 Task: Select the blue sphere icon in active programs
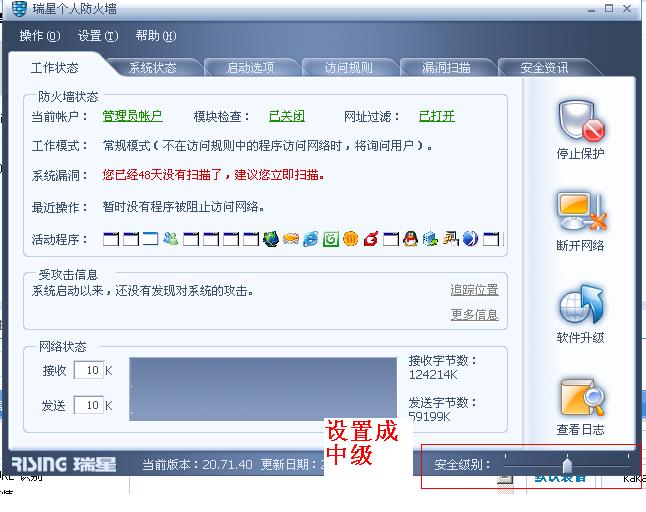coord(470,239)
